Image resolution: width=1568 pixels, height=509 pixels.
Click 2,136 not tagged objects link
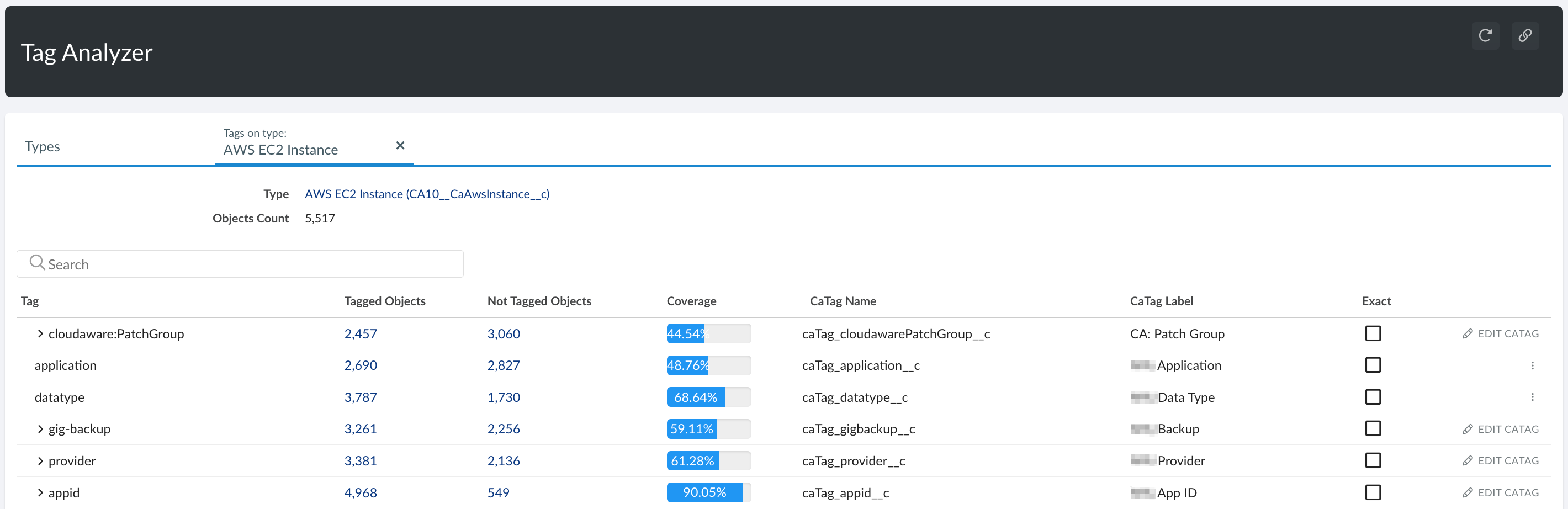pyautogui.click(x=504, y=461)
